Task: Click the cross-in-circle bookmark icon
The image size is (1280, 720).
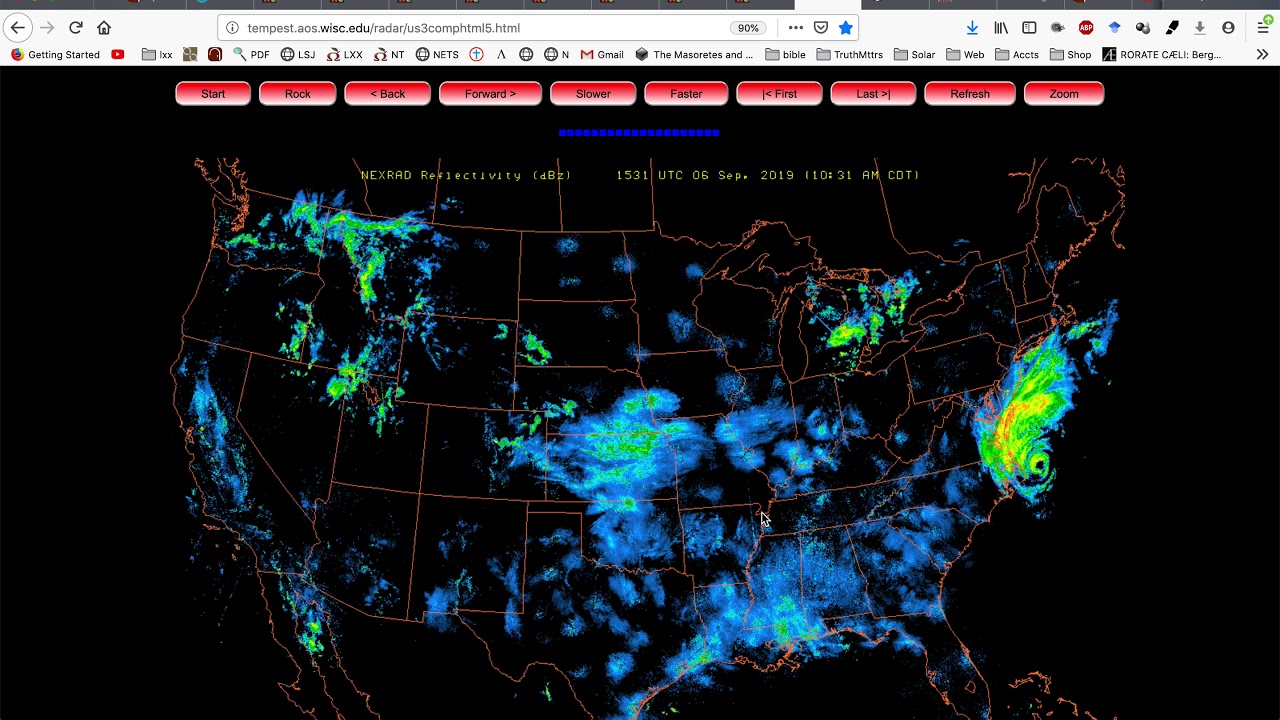Action: click(x=476, y=55)
